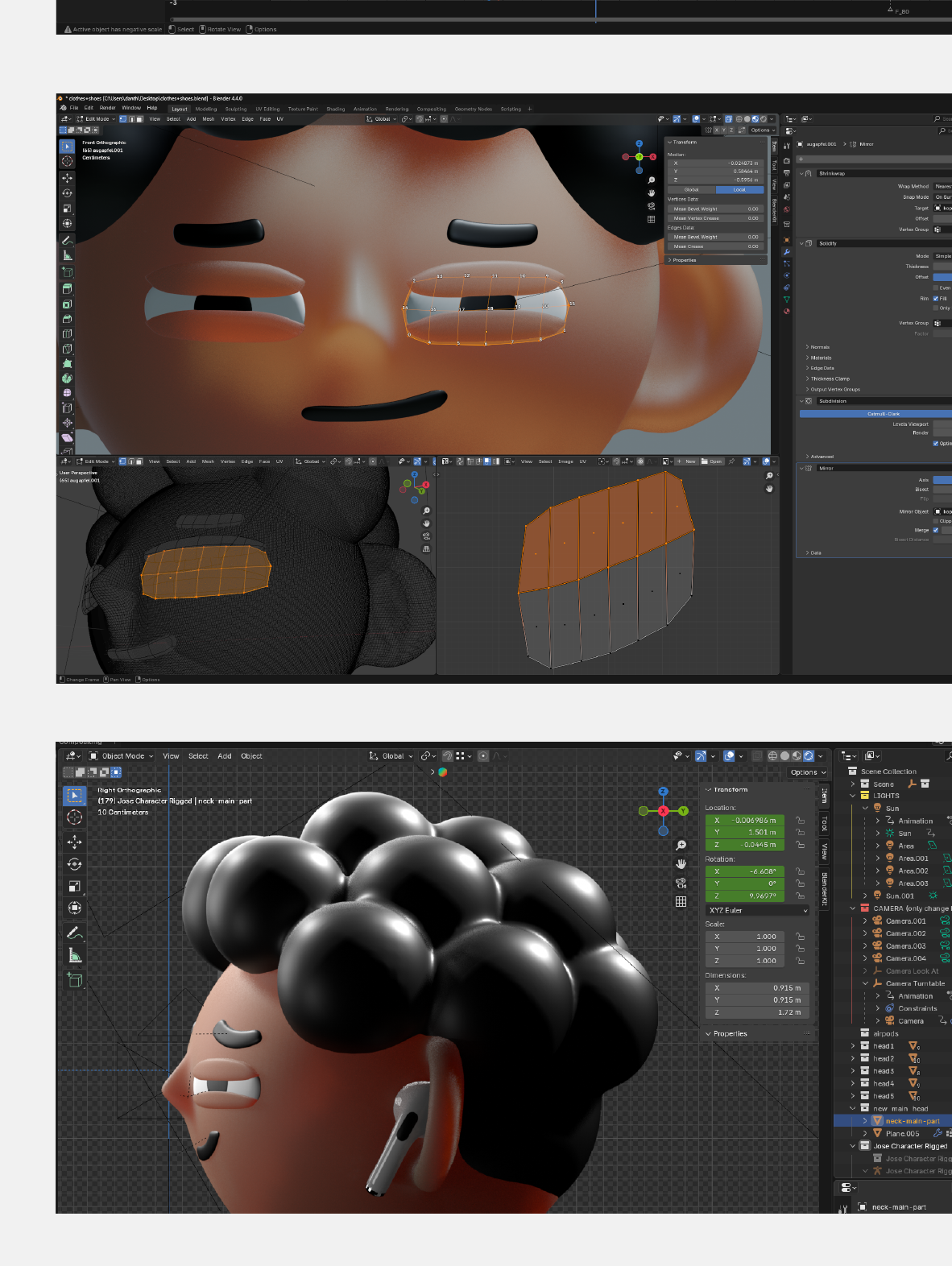The width and height of the screenshot is (952, 1266).
Task: Click Local button in middle Transform panel
Action: pos(739,190)
